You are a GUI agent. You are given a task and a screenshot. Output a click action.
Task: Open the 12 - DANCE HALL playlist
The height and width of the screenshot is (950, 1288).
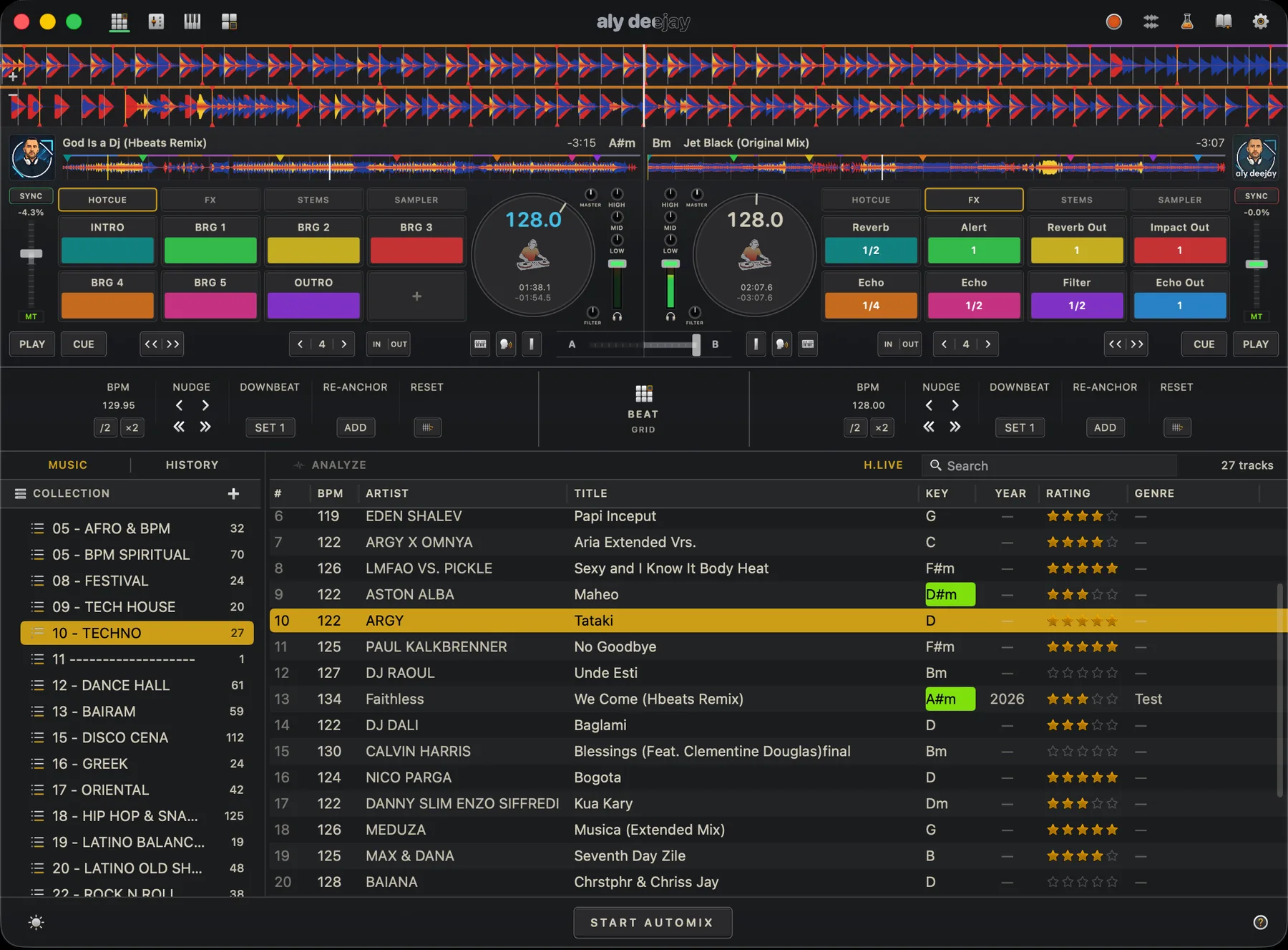[137, 685]
